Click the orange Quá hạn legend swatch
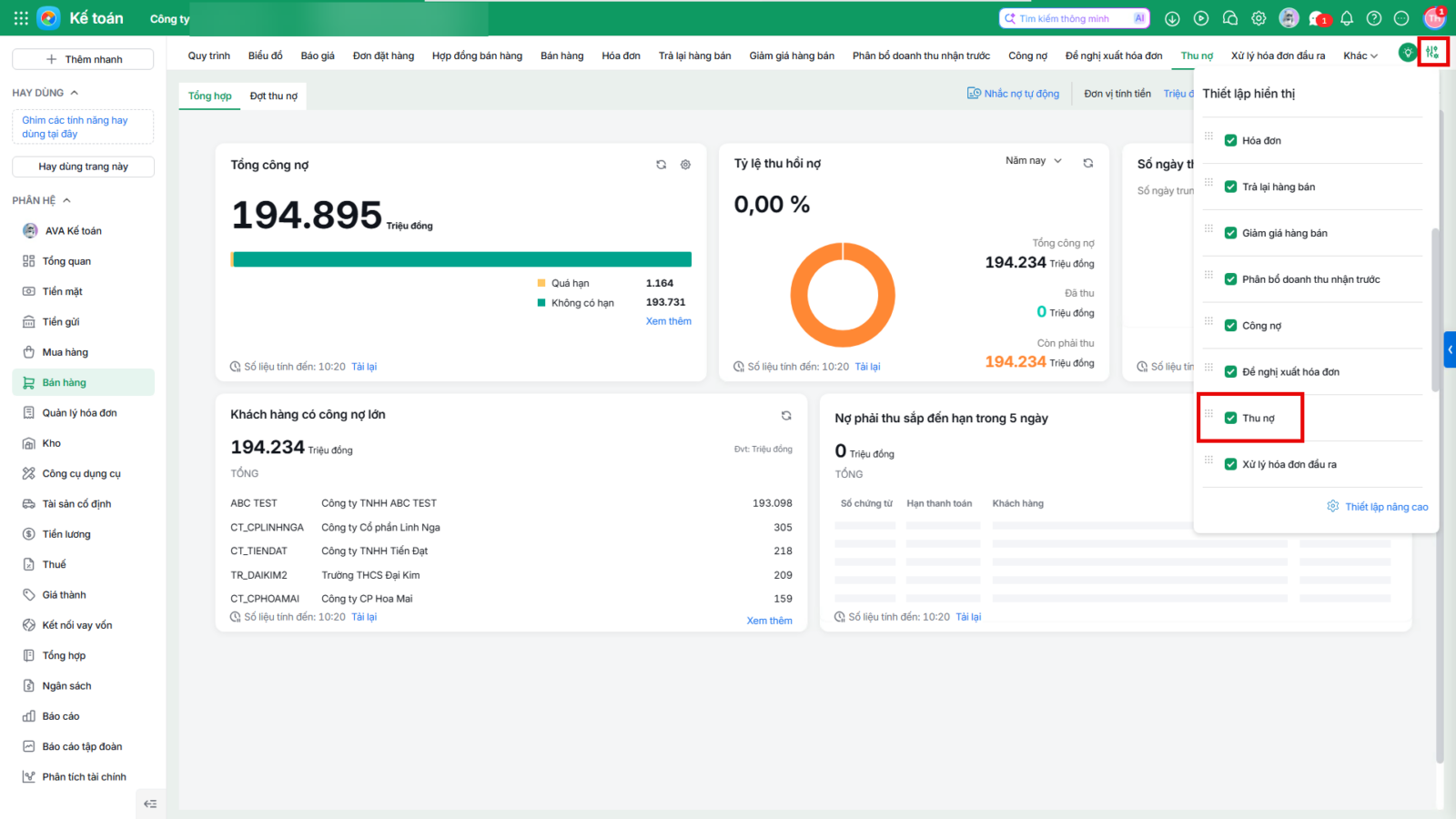Image resolution: width=1456 pixels, height=819 pixels. click(541, 283)
